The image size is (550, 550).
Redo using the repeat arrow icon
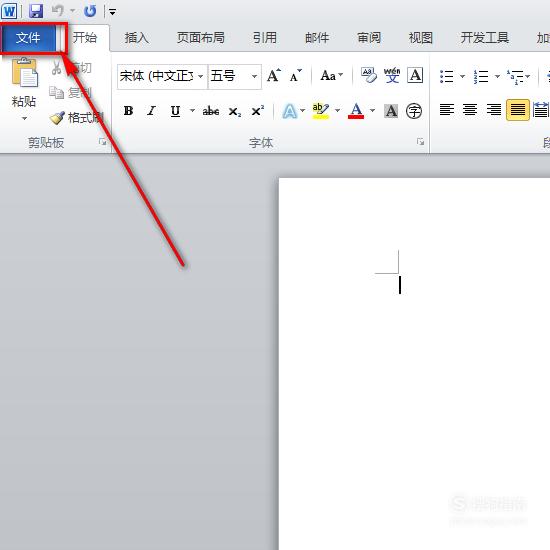pyautogui.click(x=90, y=11)
